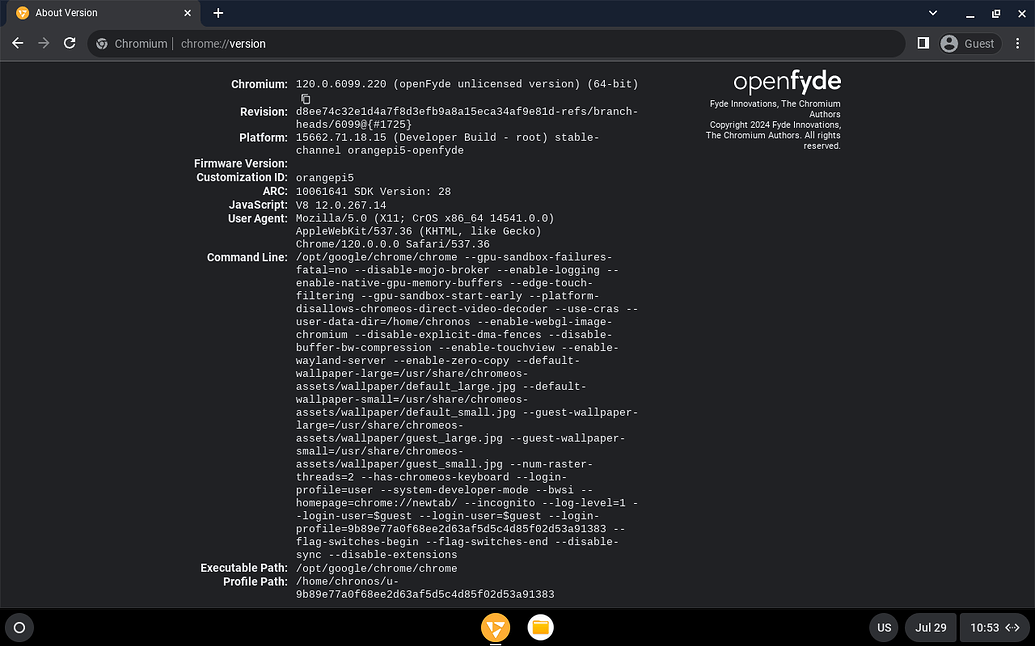Screen dimensions: 1035x646
Task: Click the US keyboard layout indicator
Action: 884,627
